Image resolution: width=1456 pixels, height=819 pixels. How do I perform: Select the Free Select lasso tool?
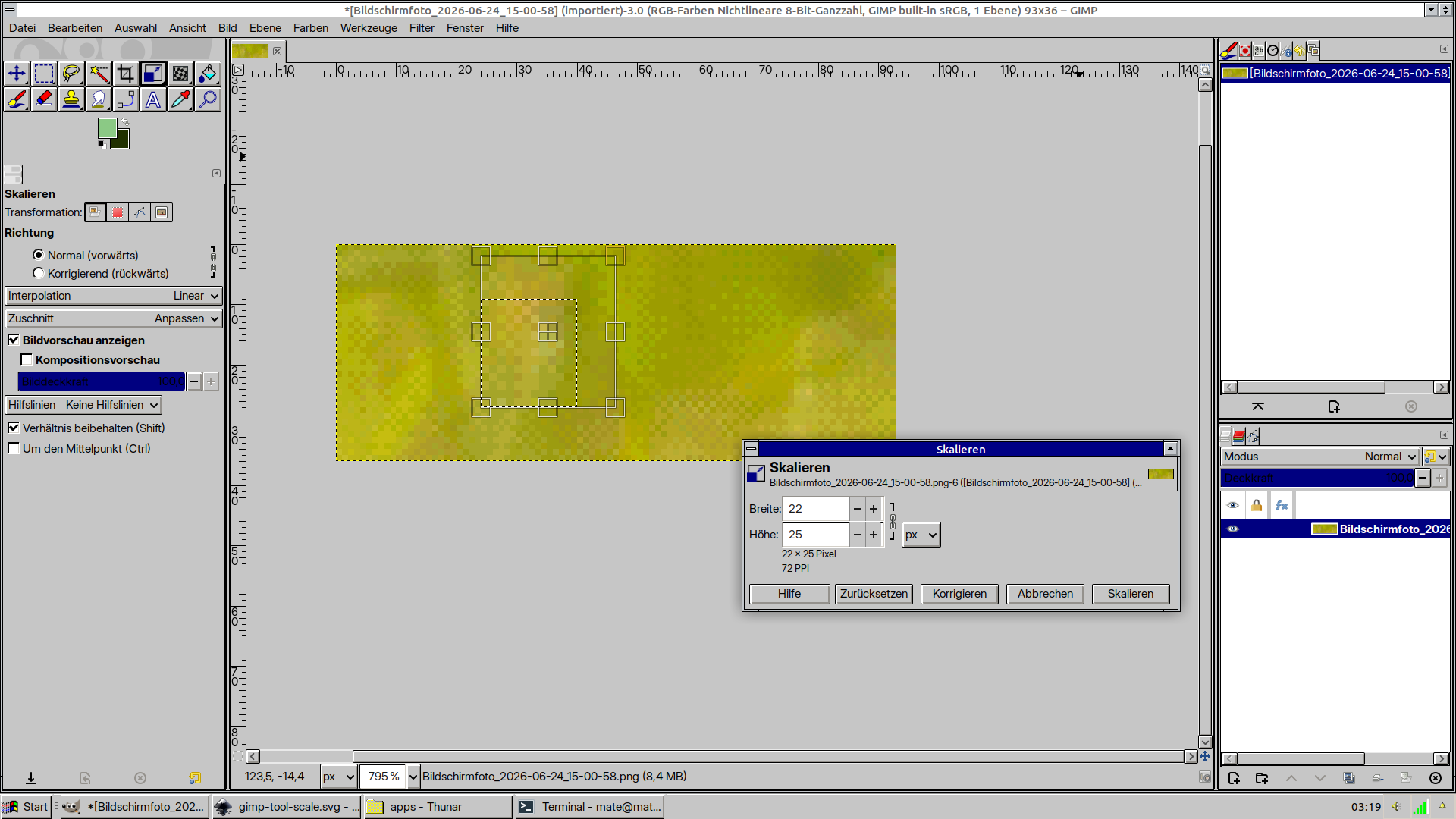[71, 74]
